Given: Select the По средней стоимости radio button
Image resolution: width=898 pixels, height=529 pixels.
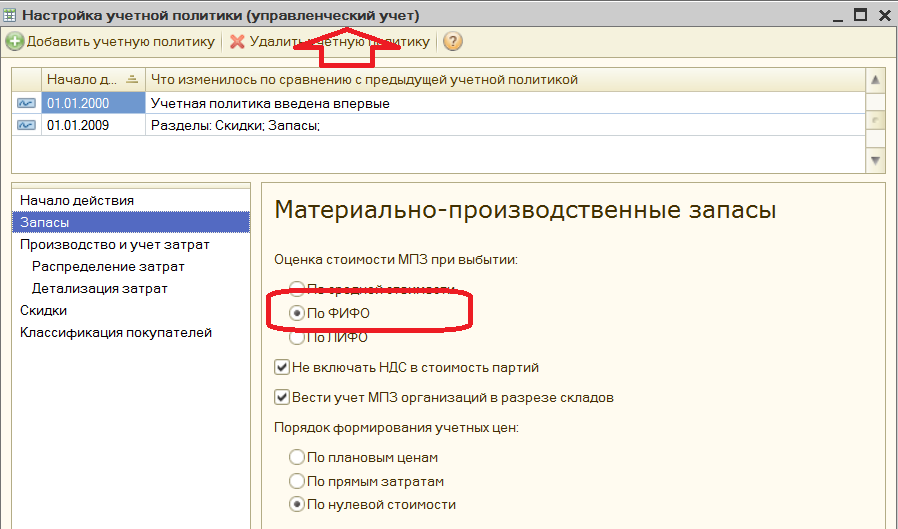Looking at the screenshot, I should [x=297, y=289].
